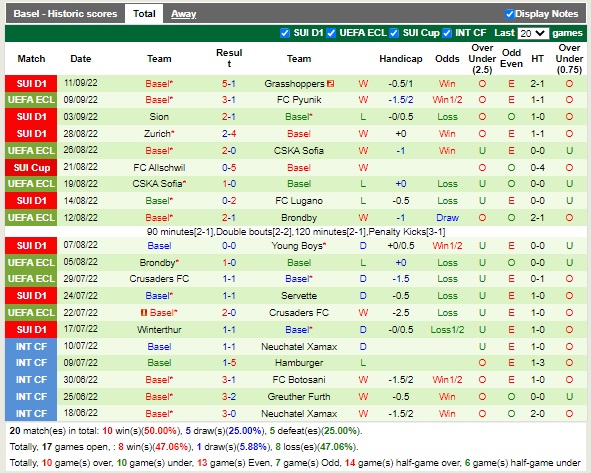Click the 3-2 result against Greuther Furth

(x=229, y=396)
